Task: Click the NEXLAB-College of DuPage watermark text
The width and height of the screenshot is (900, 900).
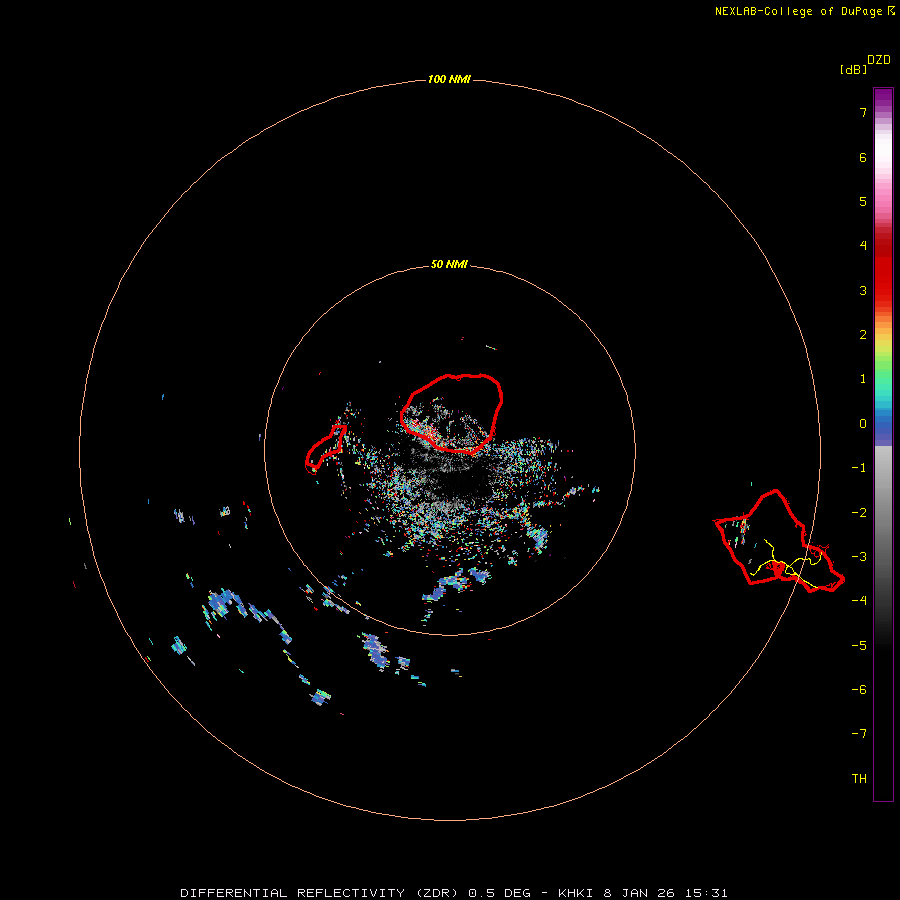Action: (804, 11)
